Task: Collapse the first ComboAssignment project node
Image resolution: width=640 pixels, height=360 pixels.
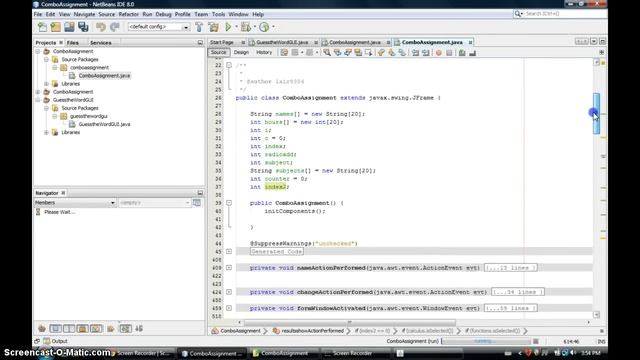Action: tap(38, 51)
